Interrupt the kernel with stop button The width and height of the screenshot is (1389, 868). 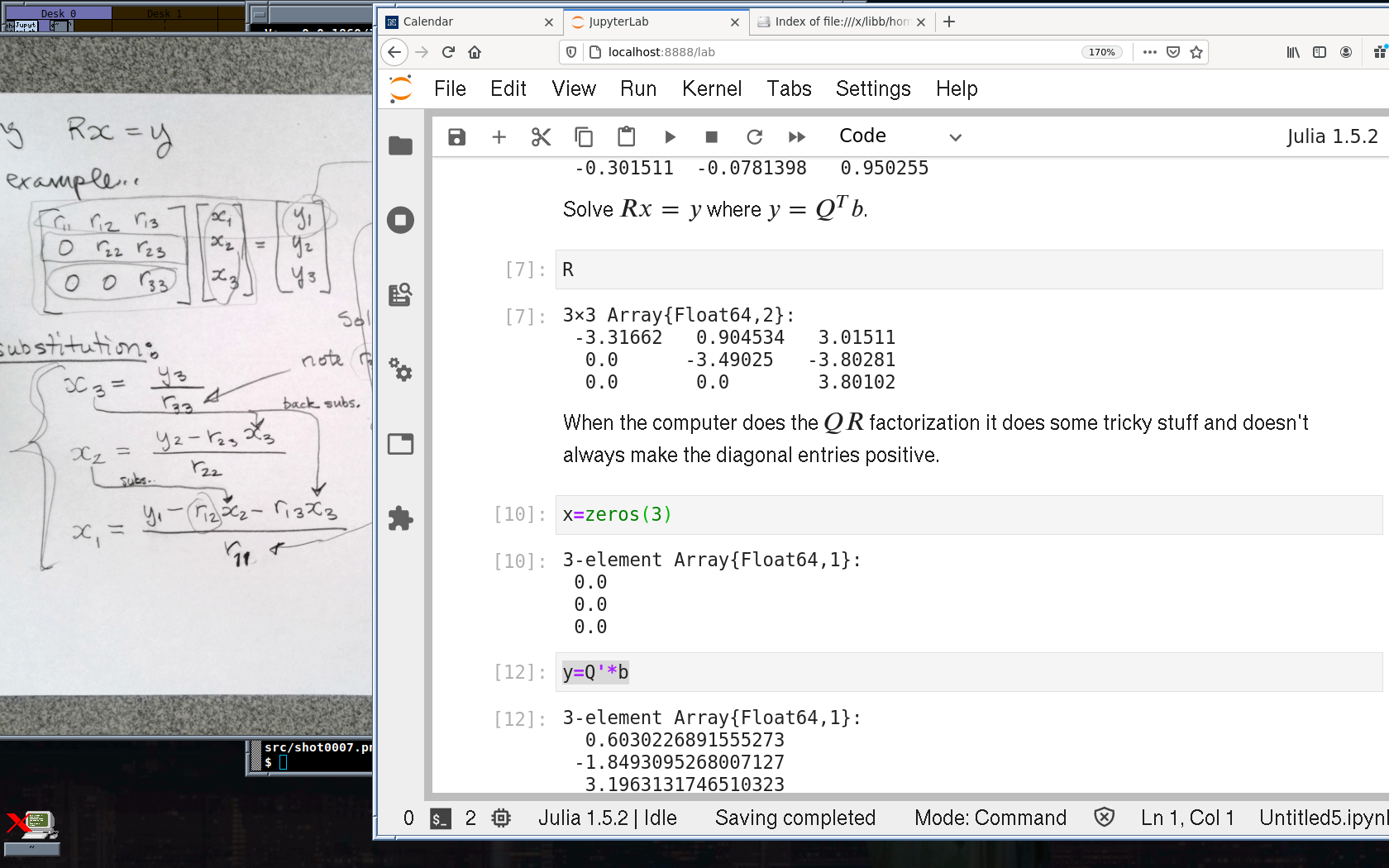(x=711, y=137)
